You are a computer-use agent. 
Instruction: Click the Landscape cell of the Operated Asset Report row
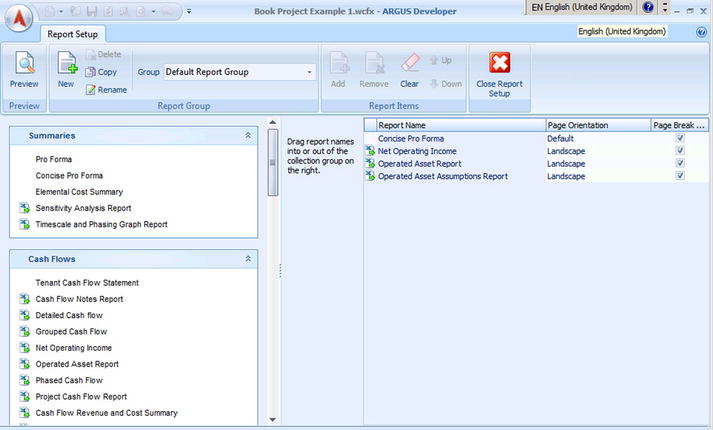(598, 164)
